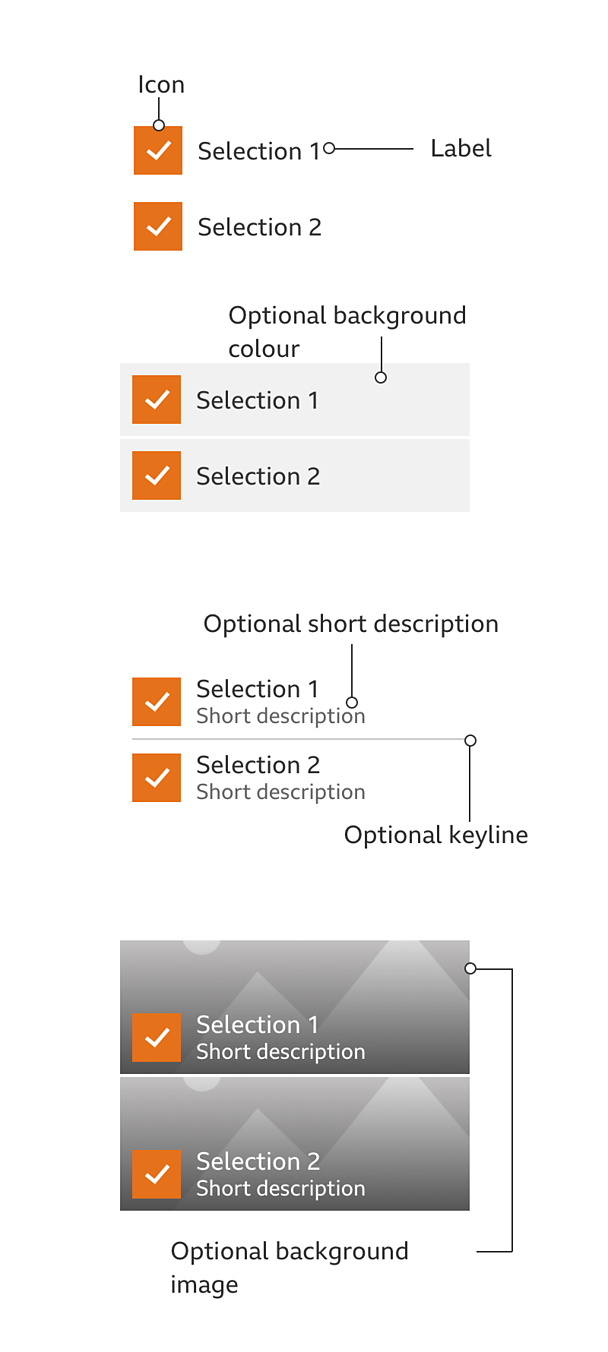Click the 'Optional keyline' annotation text
The height and width of the screenshot is (1352, 608).
point(436,835)
